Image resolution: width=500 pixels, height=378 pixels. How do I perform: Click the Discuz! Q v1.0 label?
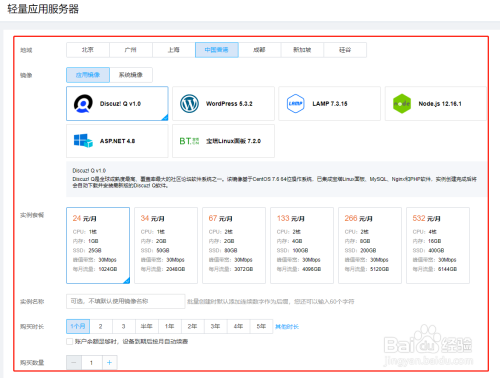[x=120, y=104]
